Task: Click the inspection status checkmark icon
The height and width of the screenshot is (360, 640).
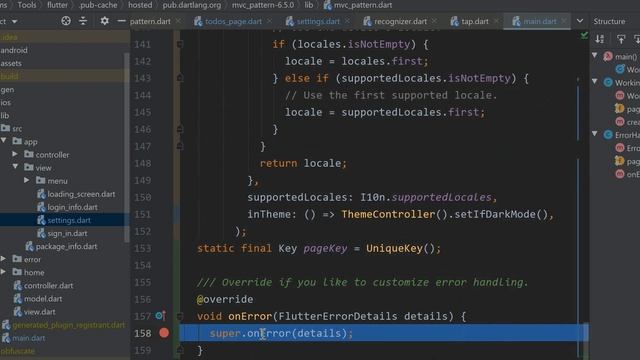Action: tap(584, 36)
